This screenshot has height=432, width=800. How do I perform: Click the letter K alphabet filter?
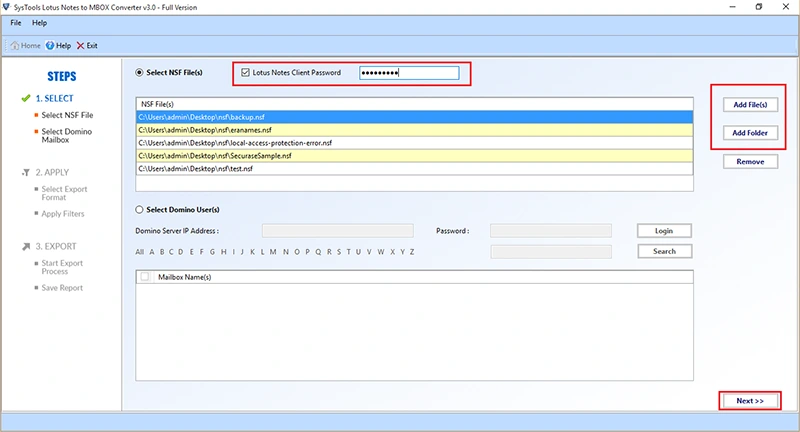(x=252, y=252)
